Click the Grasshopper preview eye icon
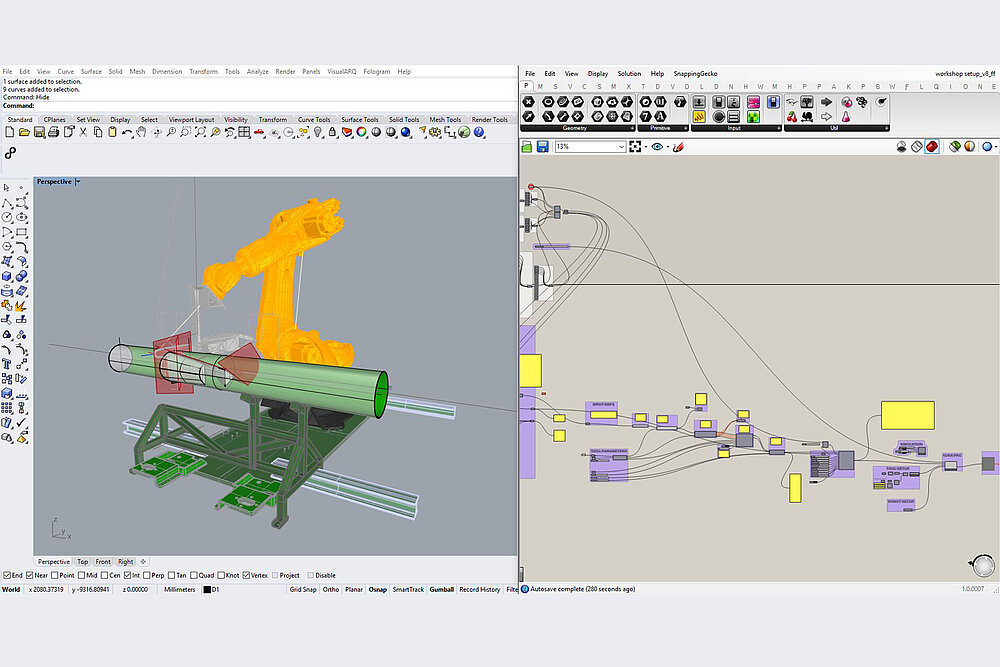 658,147
